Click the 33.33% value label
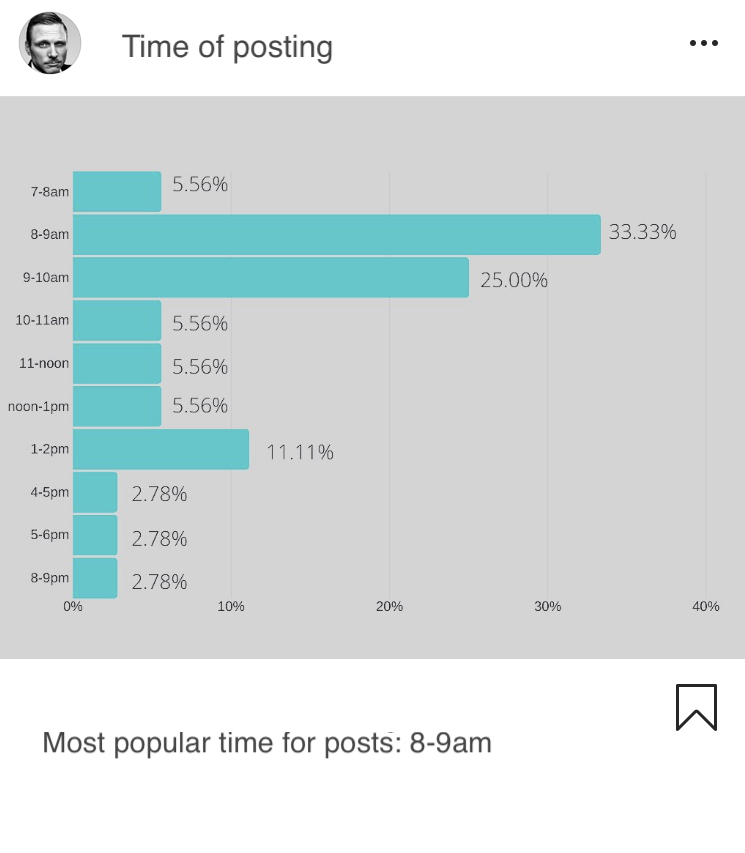The height and width of the screenshot is (853, 745). click(x=643, y=232)
